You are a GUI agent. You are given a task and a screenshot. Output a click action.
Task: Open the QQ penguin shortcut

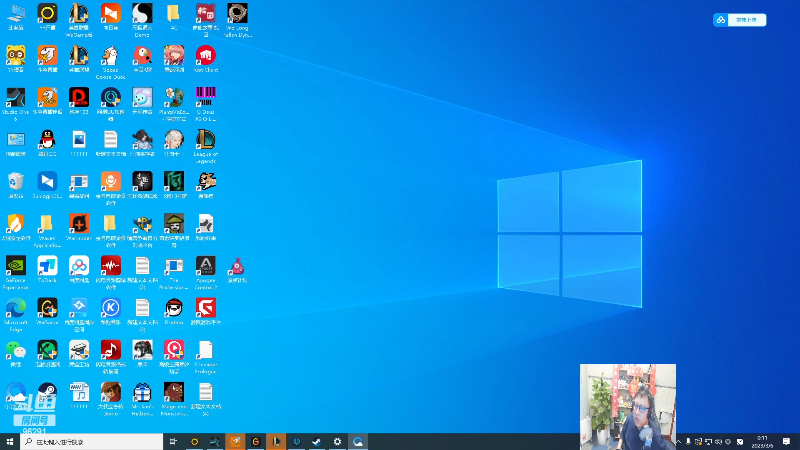(47, 140)
